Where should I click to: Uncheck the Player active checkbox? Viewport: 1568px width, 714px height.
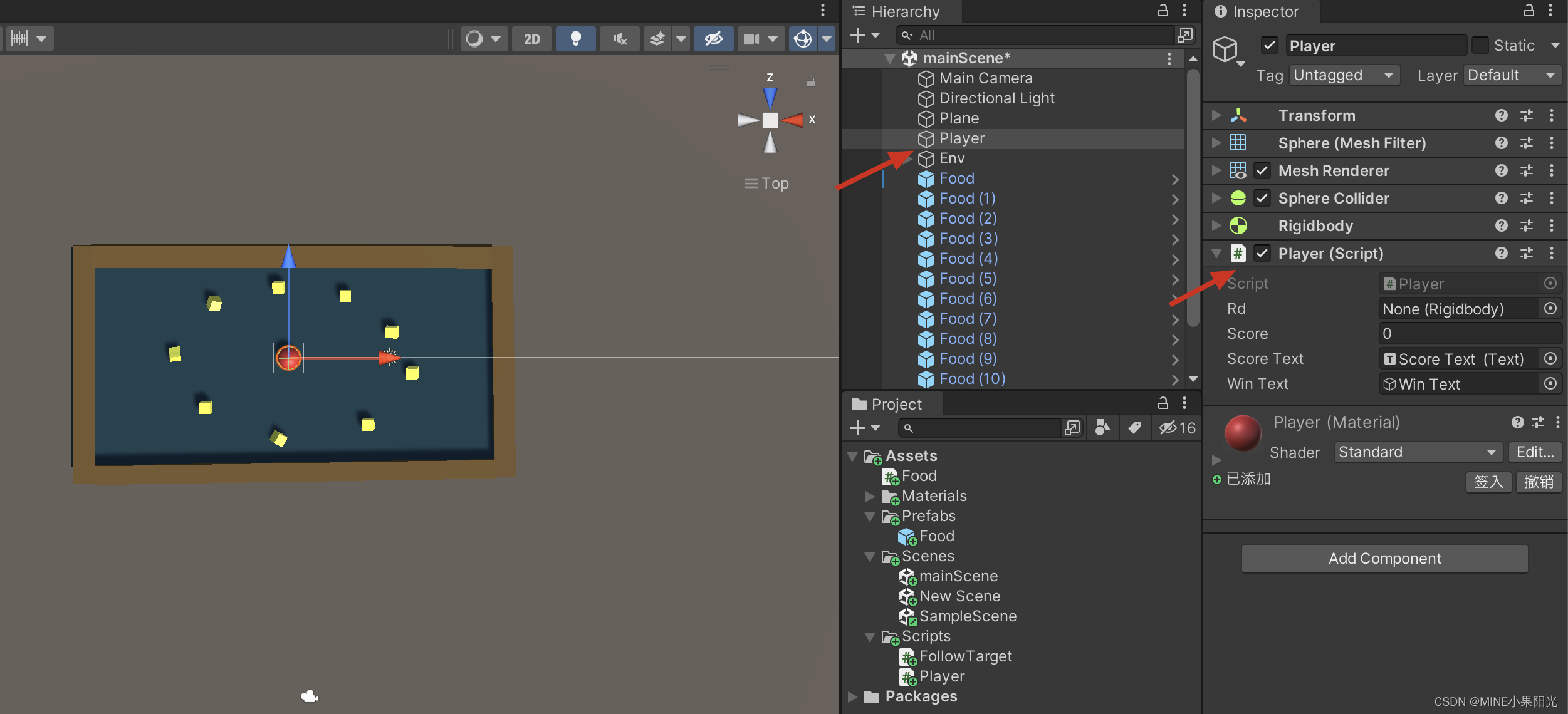click(x=1269, y=46)
